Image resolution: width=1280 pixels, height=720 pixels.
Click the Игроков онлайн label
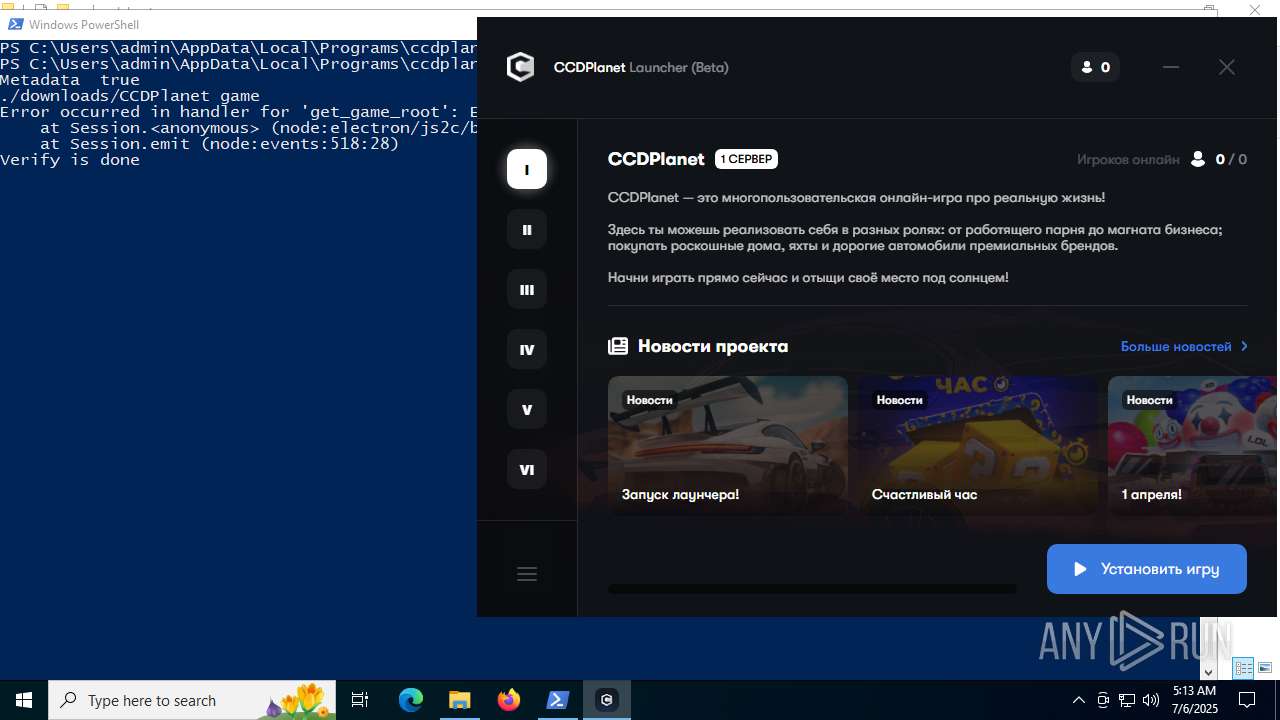pyautogui.click(x=1128, y=159)
